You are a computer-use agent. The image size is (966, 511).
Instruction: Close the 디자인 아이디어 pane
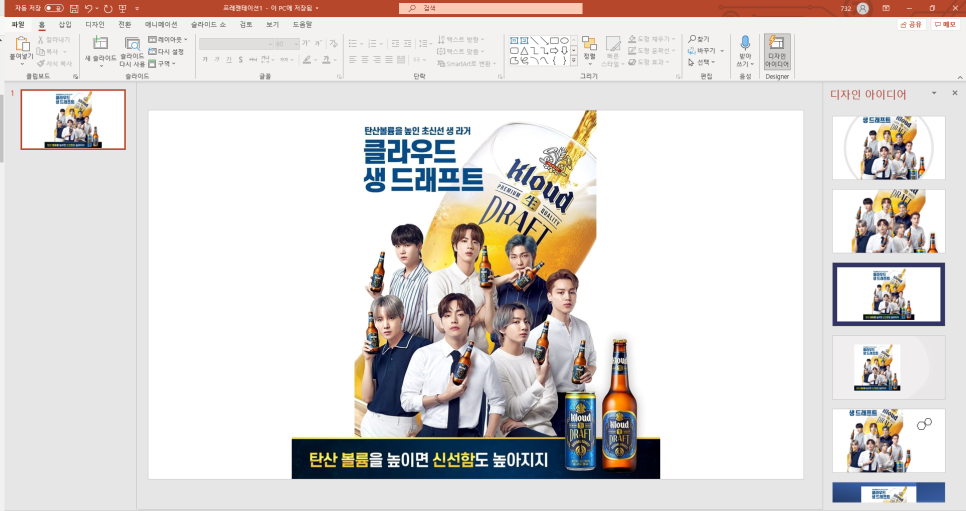click(x=955, y=93)
